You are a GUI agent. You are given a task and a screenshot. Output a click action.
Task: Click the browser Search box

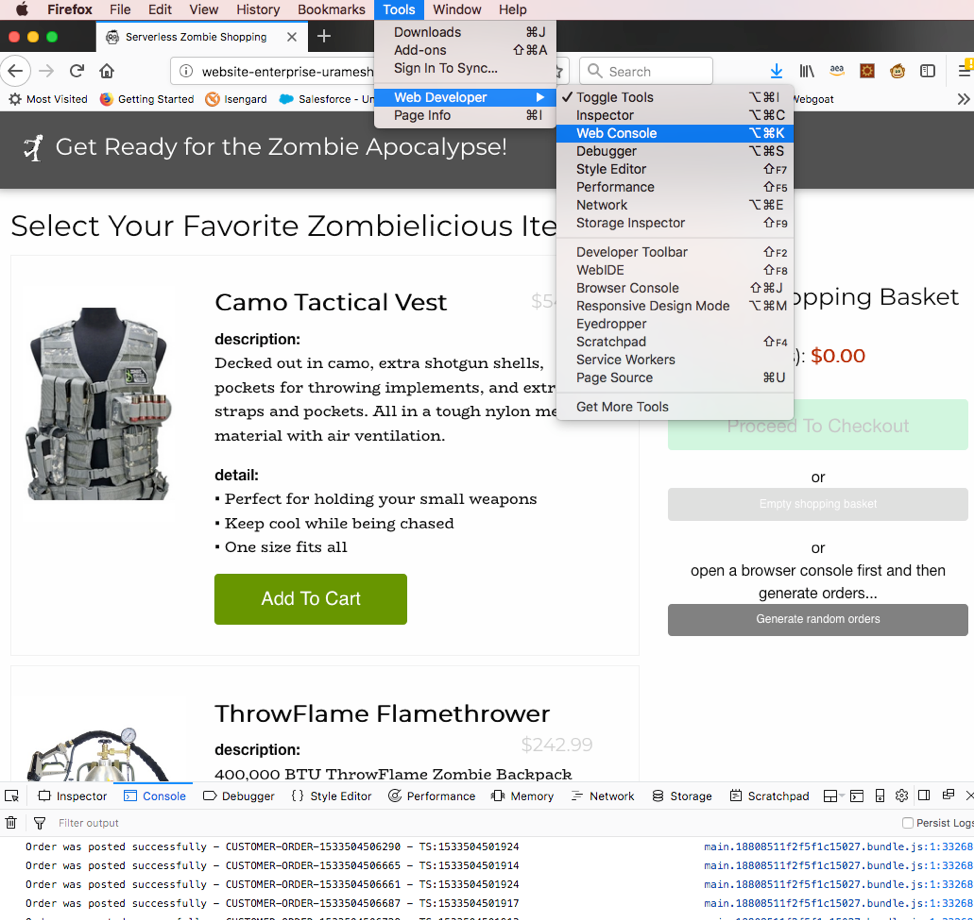click(x=646, y=71)
